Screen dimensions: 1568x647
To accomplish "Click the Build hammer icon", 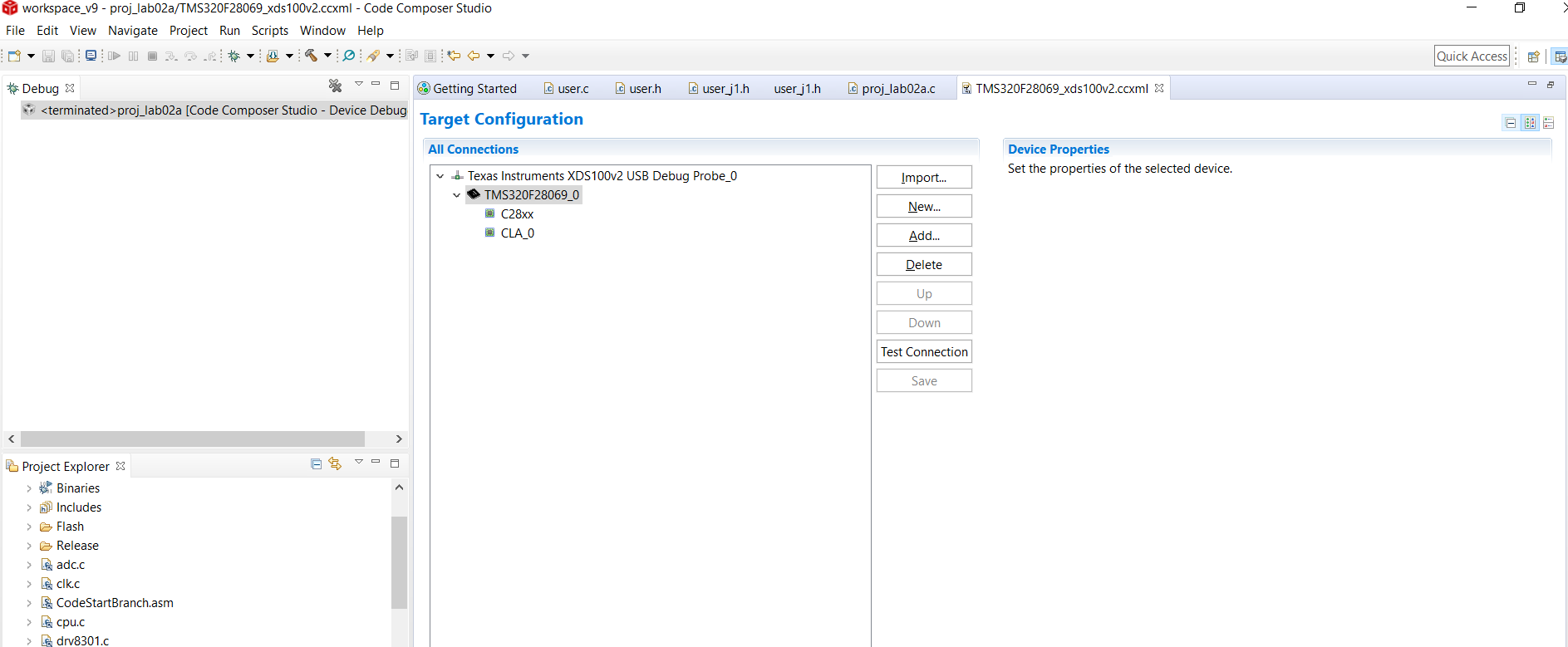I will point(312,56).
